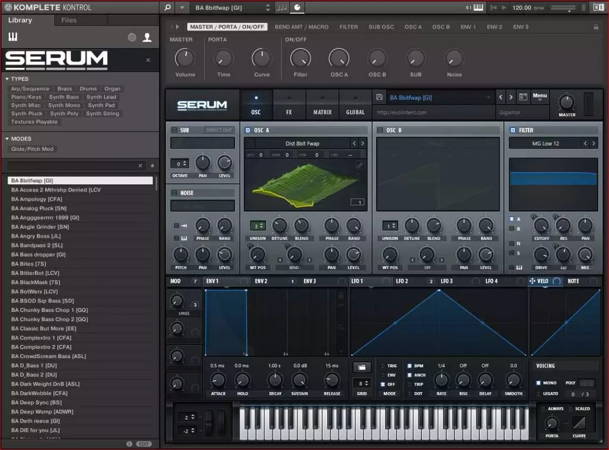The height and width of the screenshot is (450, 609).
Task: Open OSC A wavetable selector Dist Blolt Fwap
Action: 301,143
